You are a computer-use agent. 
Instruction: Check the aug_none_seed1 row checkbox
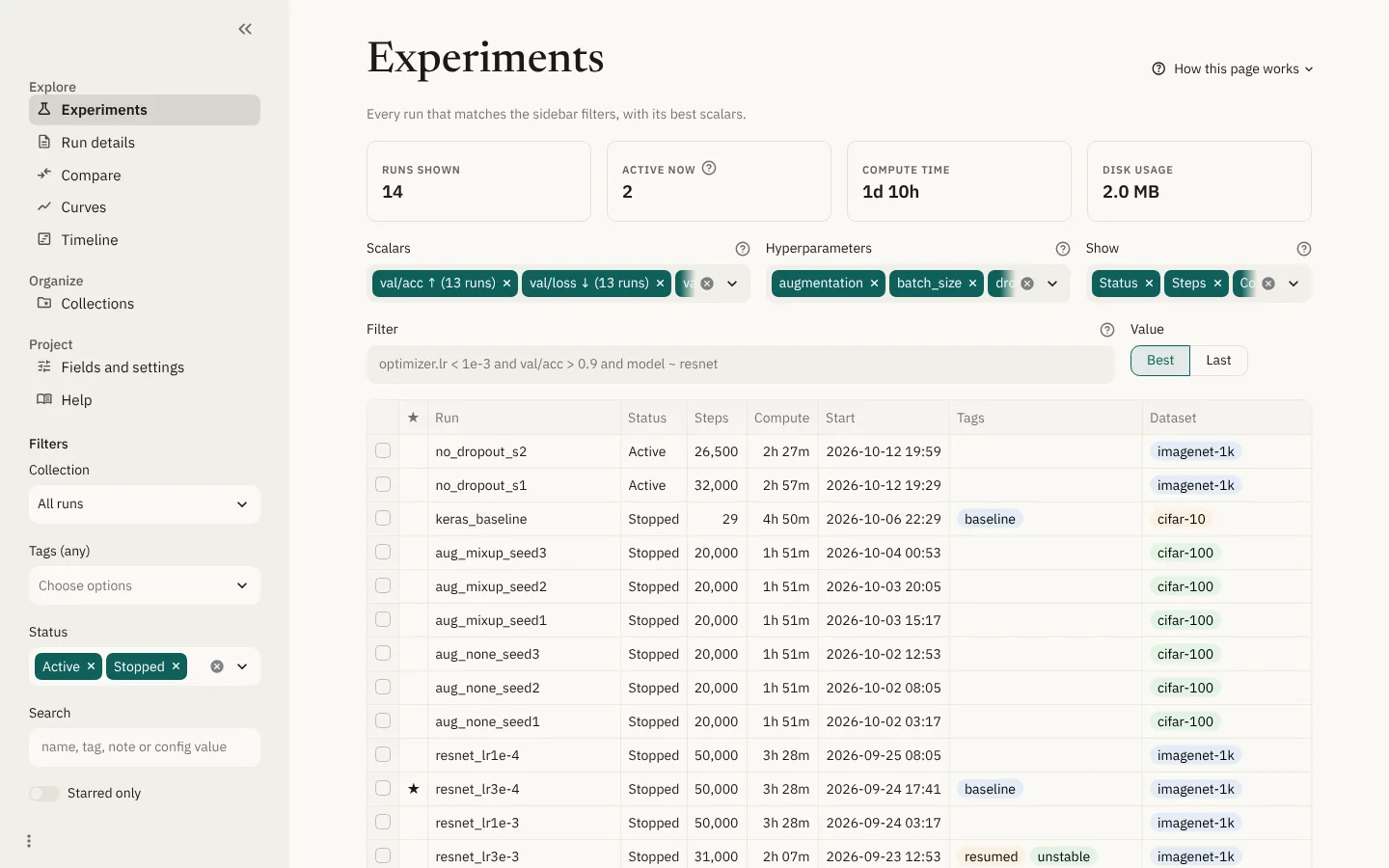click(x=383, y=721)
